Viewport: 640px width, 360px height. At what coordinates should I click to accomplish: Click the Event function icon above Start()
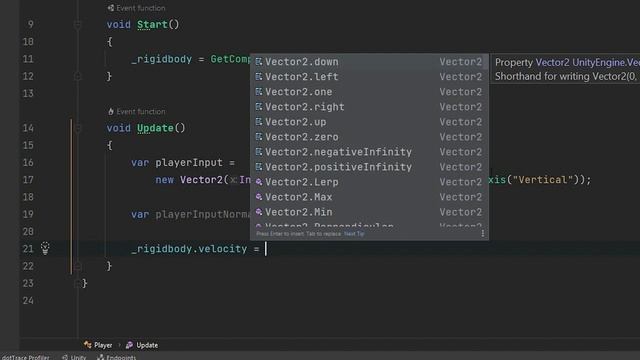point(111,8)
